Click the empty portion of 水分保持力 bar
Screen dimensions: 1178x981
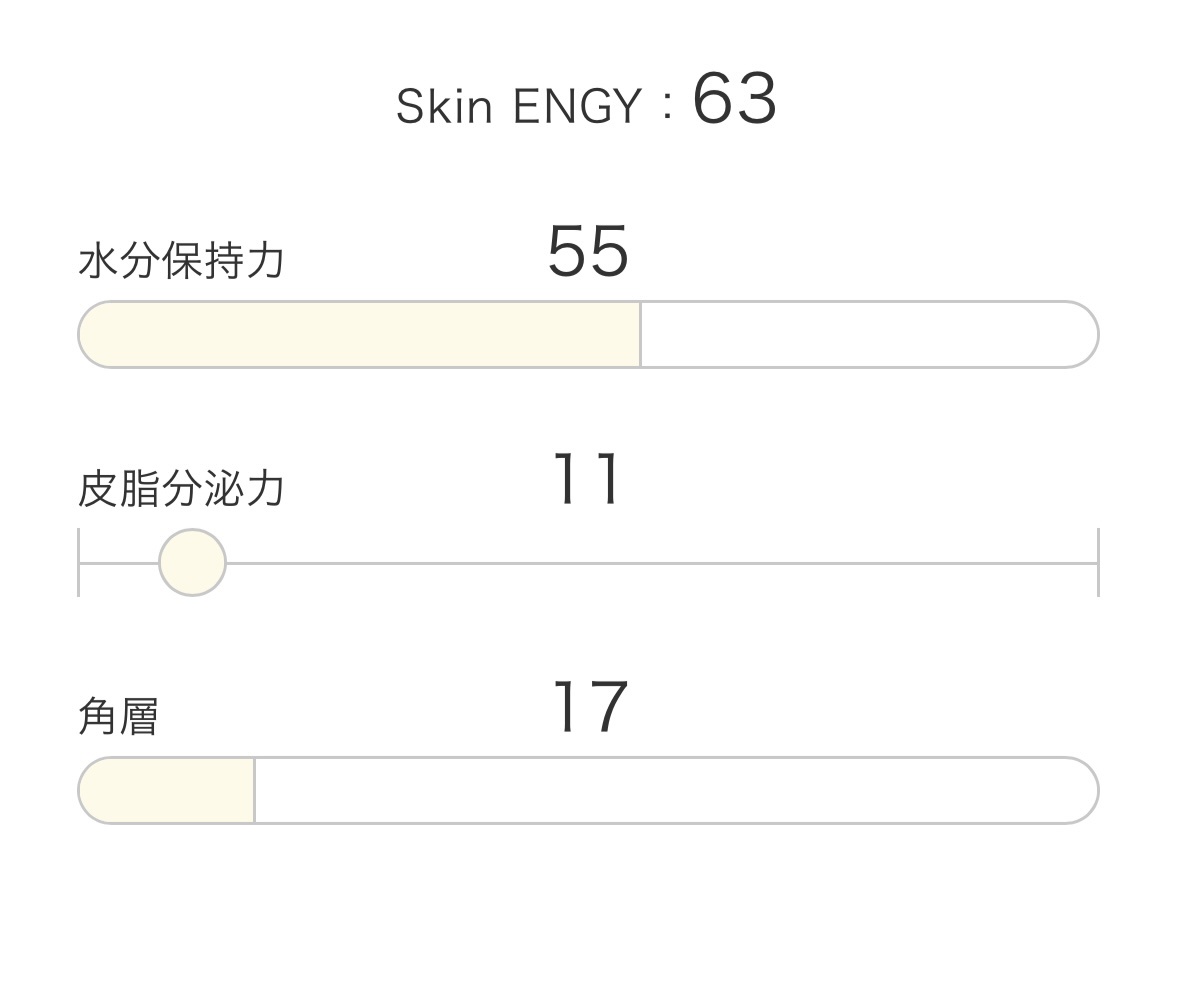point(868,335)
